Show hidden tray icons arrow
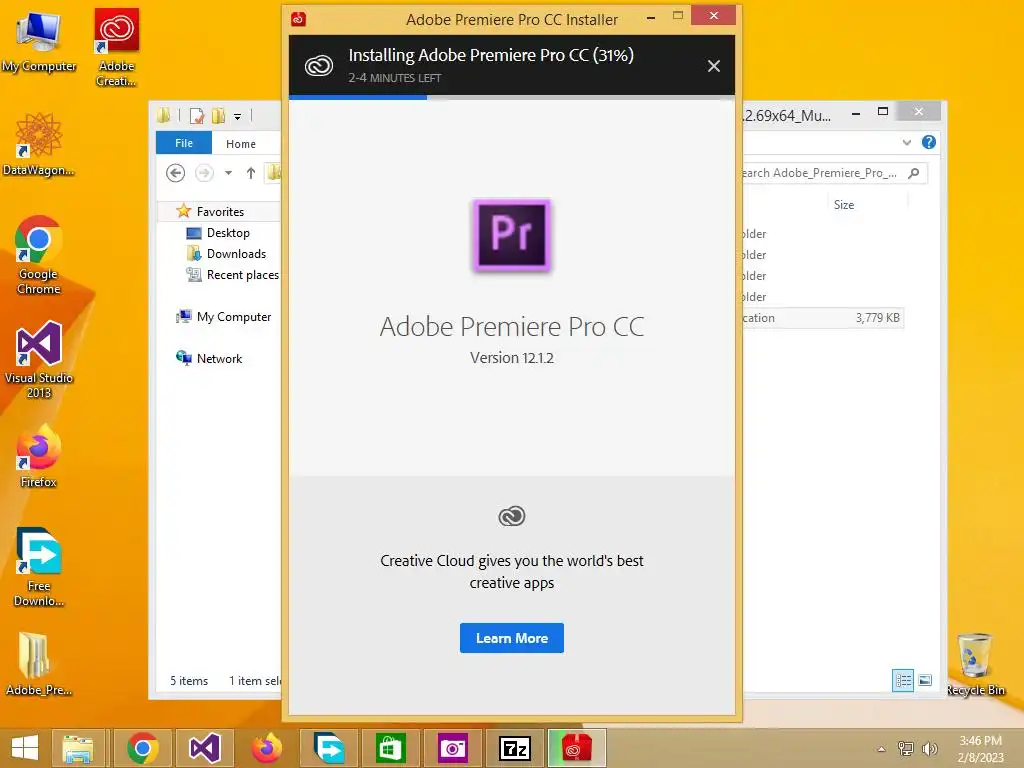 tap(882, 749)
